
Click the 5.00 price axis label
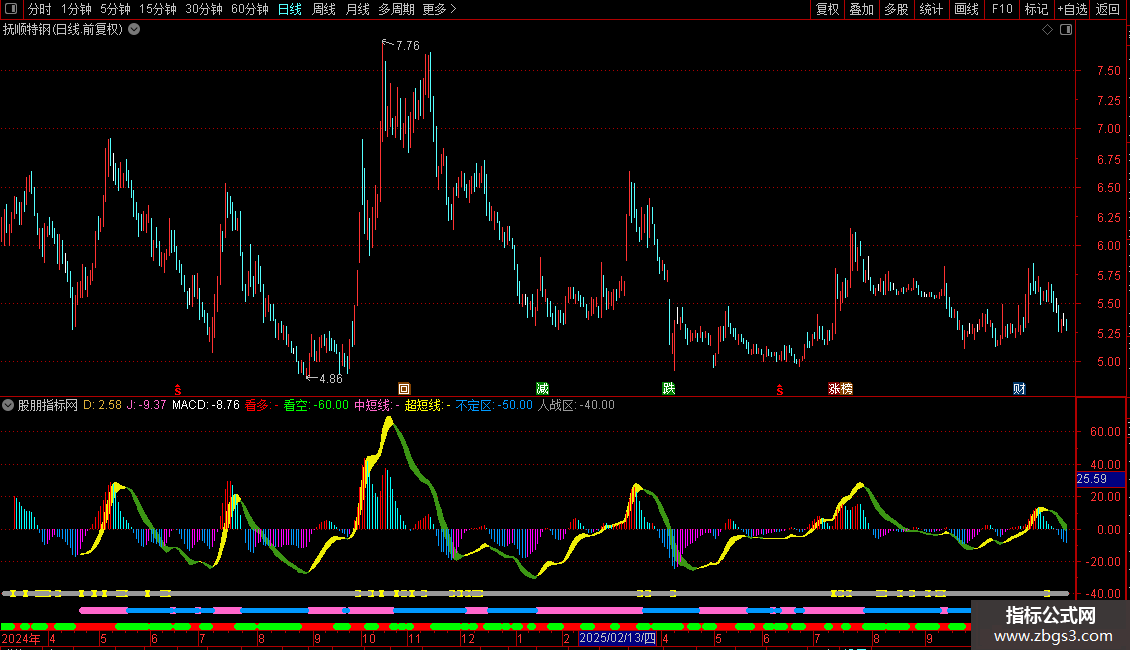coord(1108,362)
